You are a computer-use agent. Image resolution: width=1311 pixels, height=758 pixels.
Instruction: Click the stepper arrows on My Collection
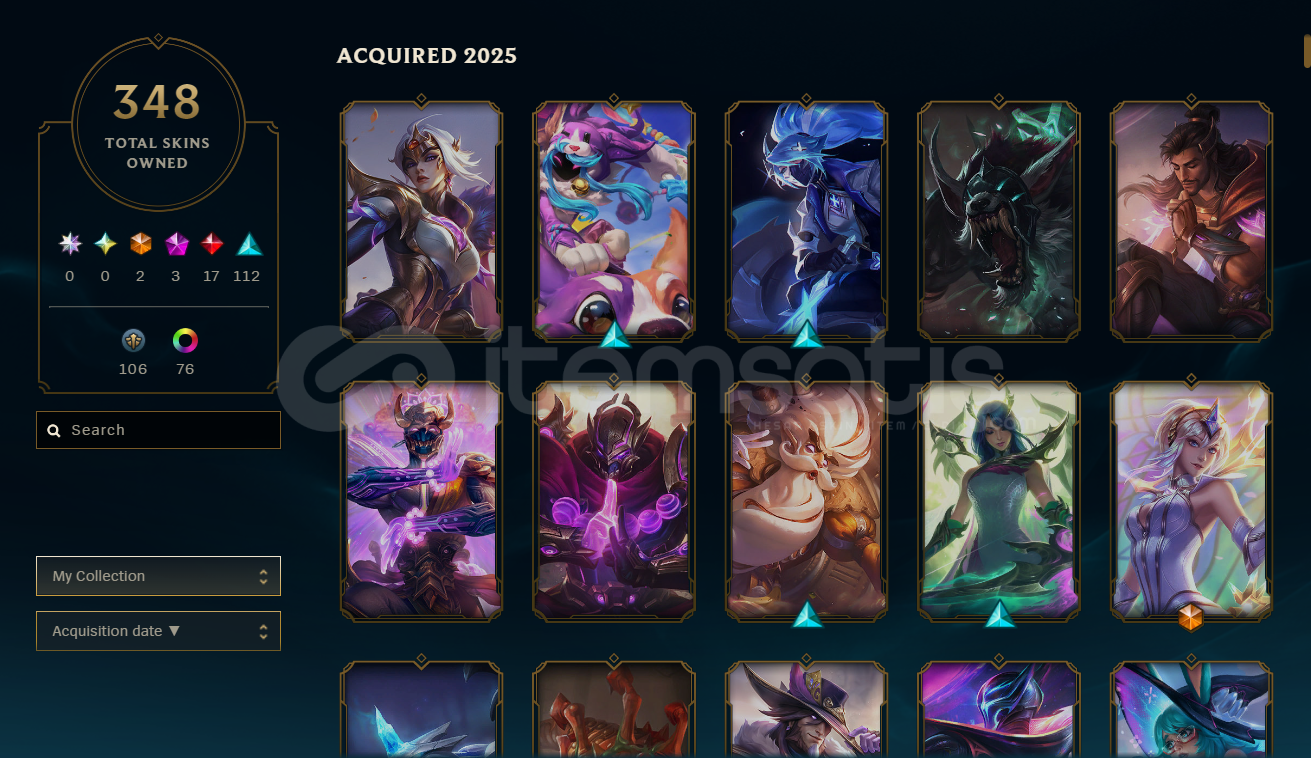[263, 577]
